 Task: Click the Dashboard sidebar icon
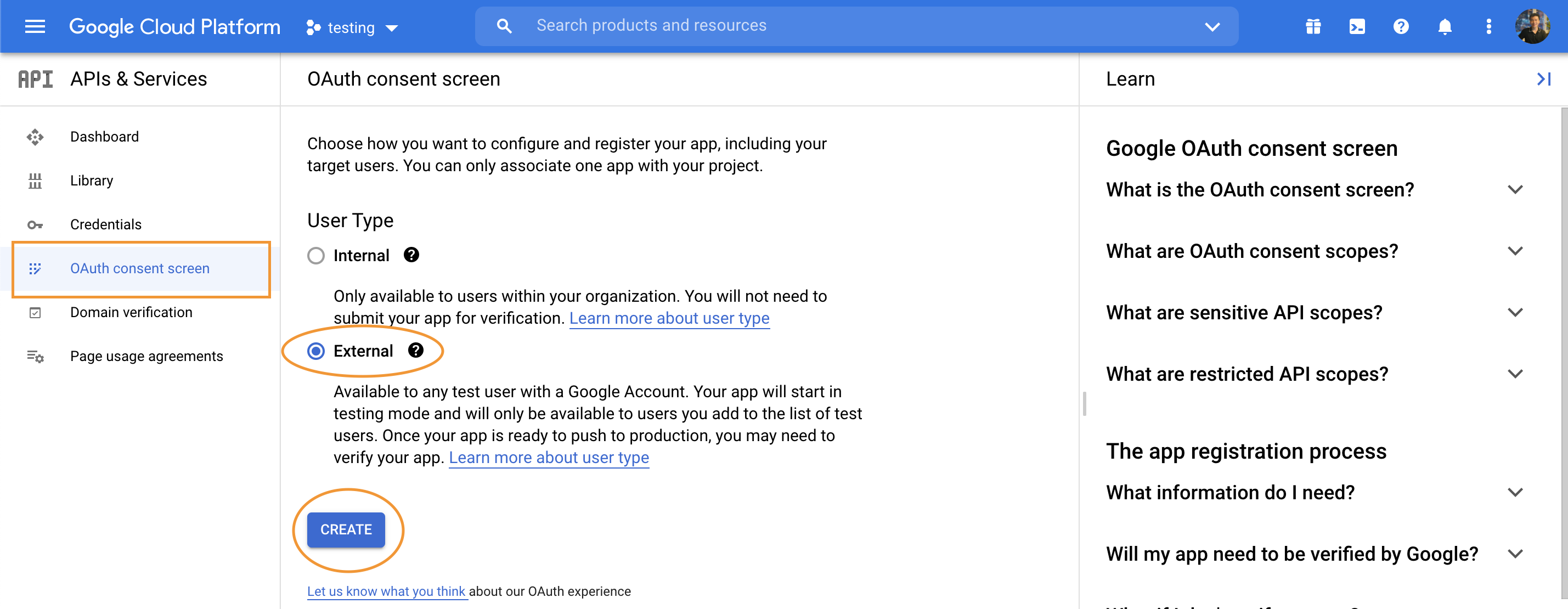pyautogui.click(x=35, y=137)
